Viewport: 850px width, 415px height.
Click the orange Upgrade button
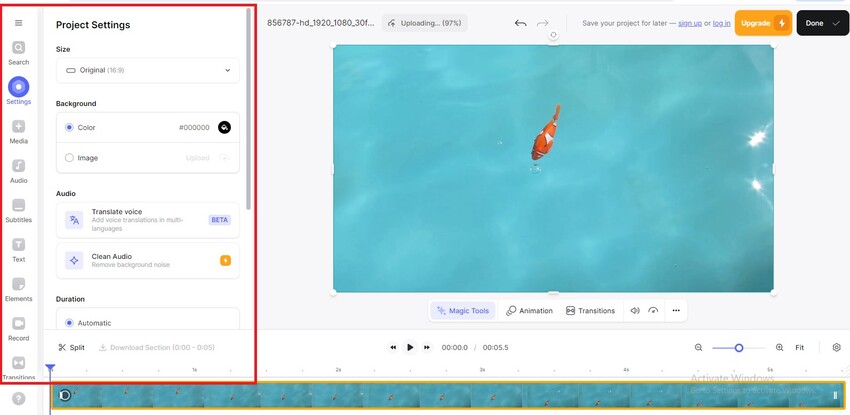[x=763, y=23]
